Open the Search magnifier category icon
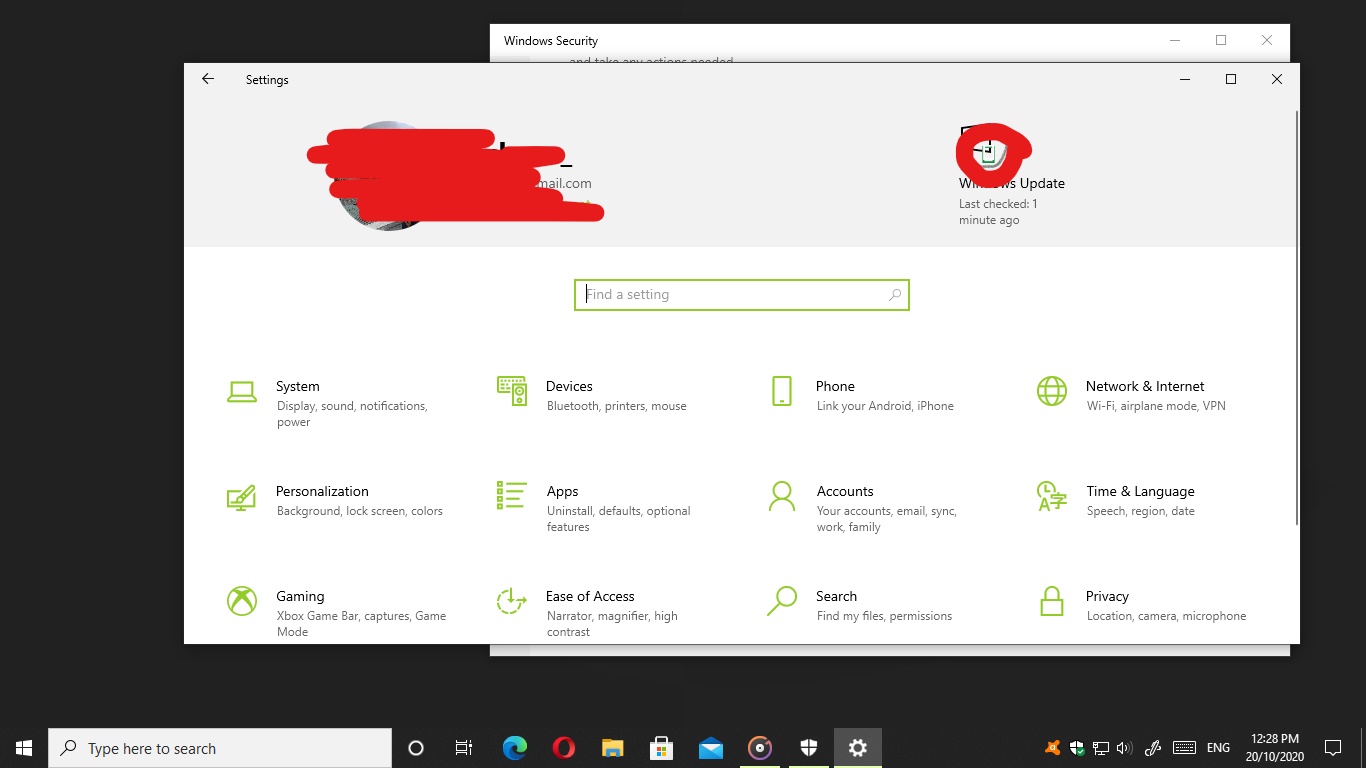Viewport: 1366px width, 768px height. coord(781,601)
